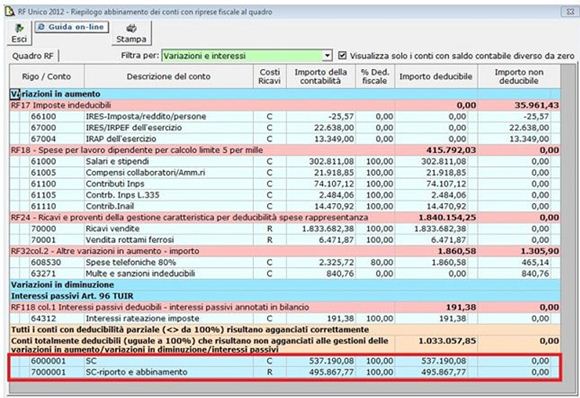Screen dimensions: 580x398
Task: Click the application icon in title bar
Action: click(x=10, y=11)
